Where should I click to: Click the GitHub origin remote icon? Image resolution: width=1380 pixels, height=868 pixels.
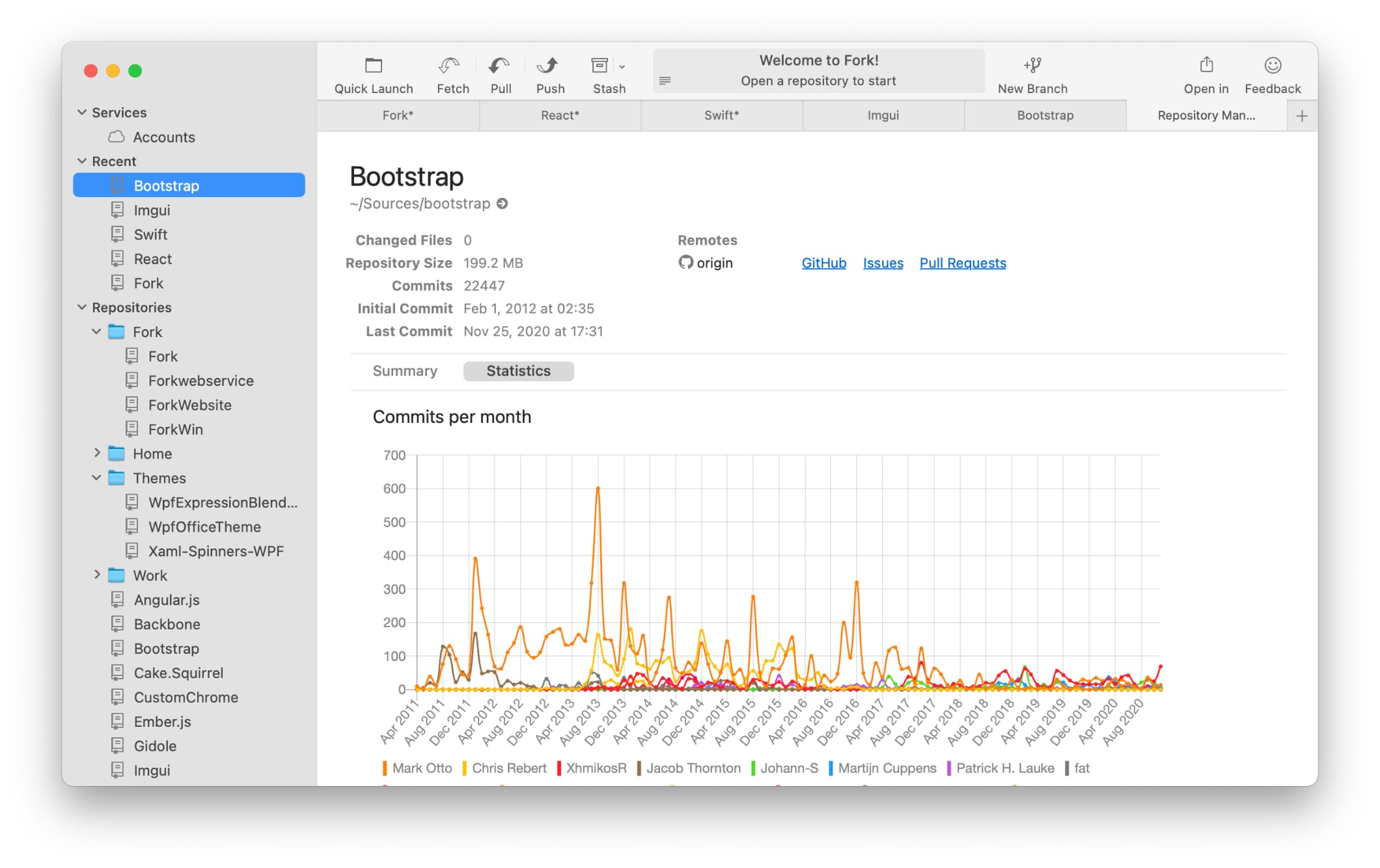coord(685,262)
